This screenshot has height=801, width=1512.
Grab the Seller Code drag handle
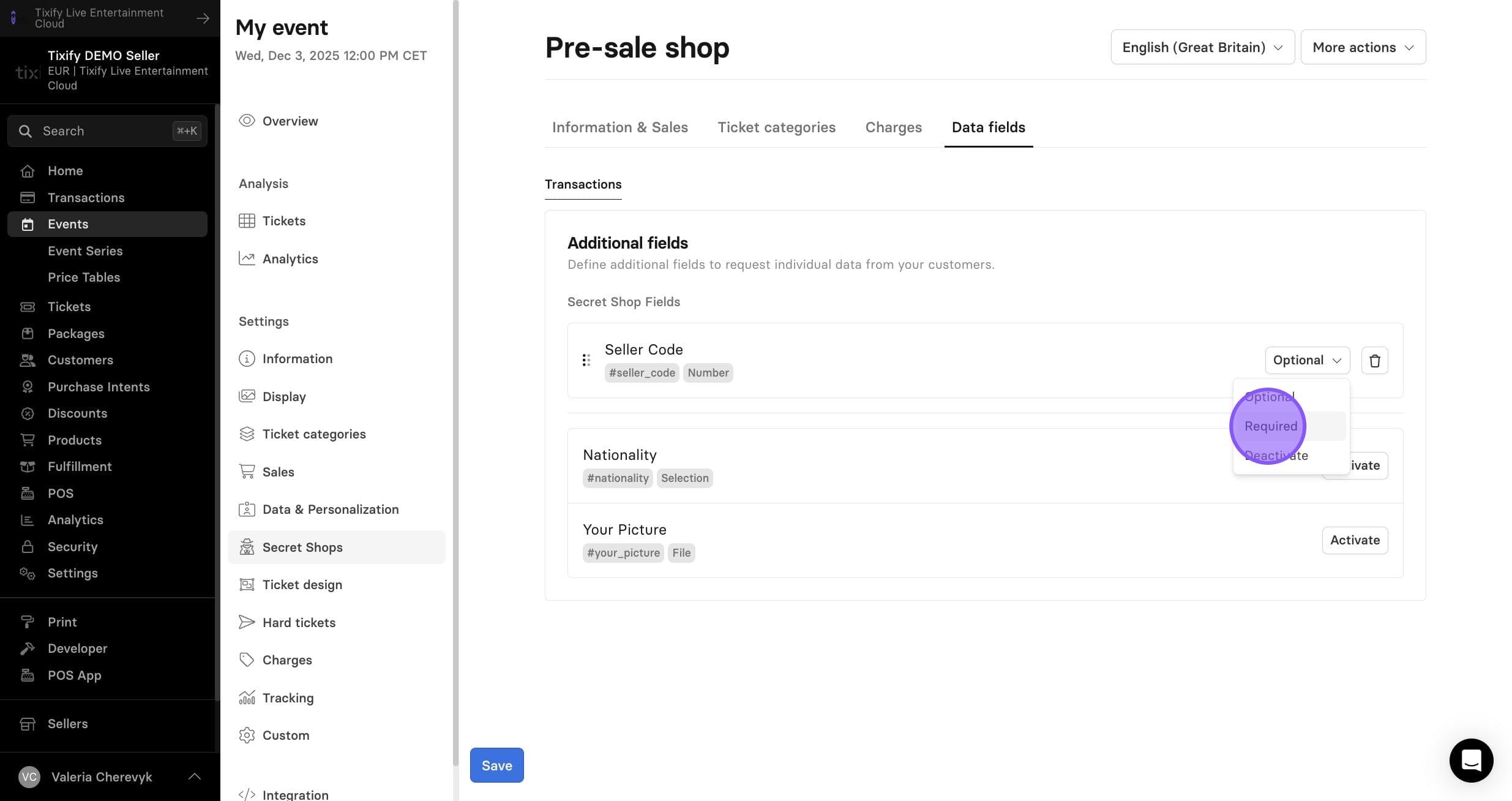[586, 360]
